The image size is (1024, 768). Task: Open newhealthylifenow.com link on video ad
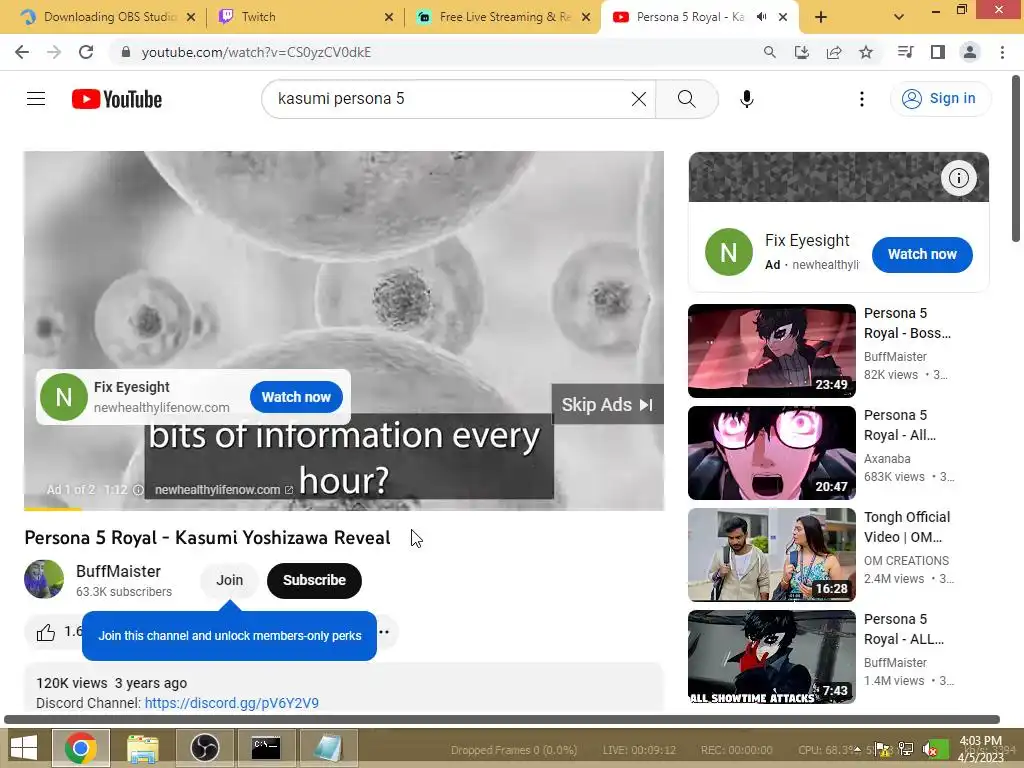(223, 490)
